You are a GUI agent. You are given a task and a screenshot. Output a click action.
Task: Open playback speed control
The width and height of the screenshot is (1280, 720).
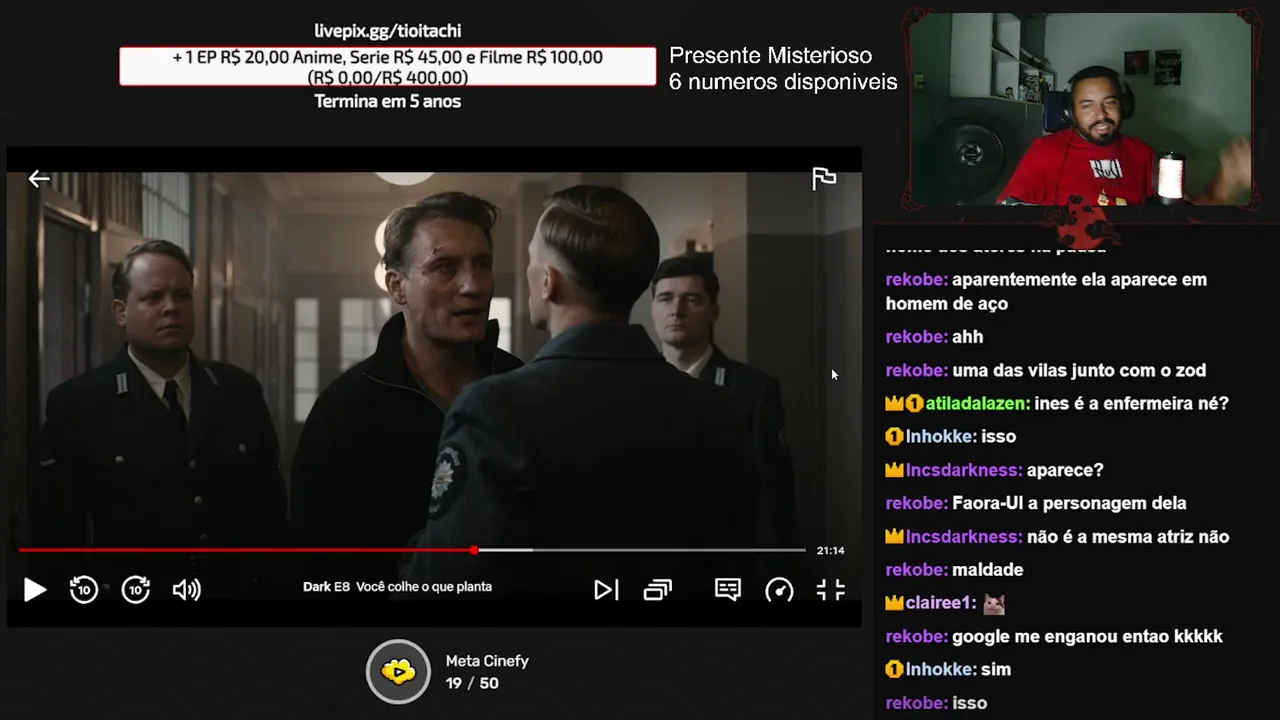pyautogui.click(x=779, y=590)
